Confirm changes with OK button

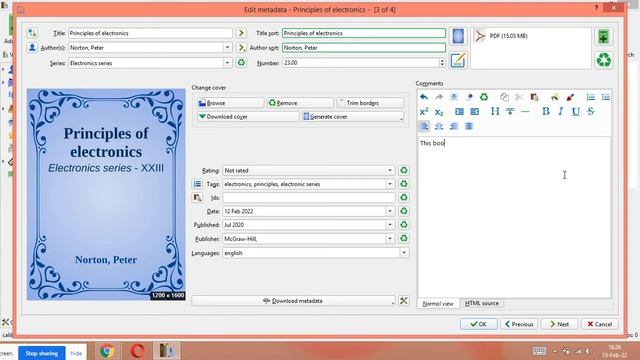(478, 324)
